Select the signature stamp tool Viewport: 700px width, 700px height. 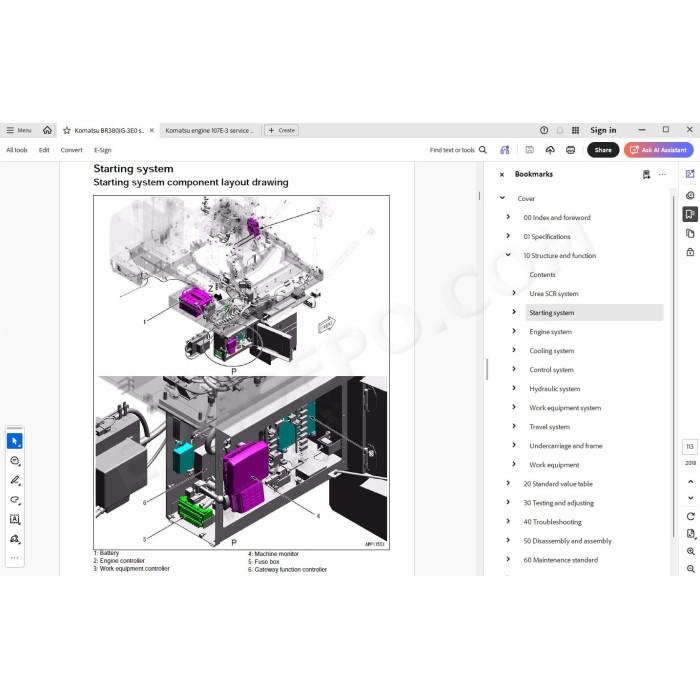(x=15, y=539)
